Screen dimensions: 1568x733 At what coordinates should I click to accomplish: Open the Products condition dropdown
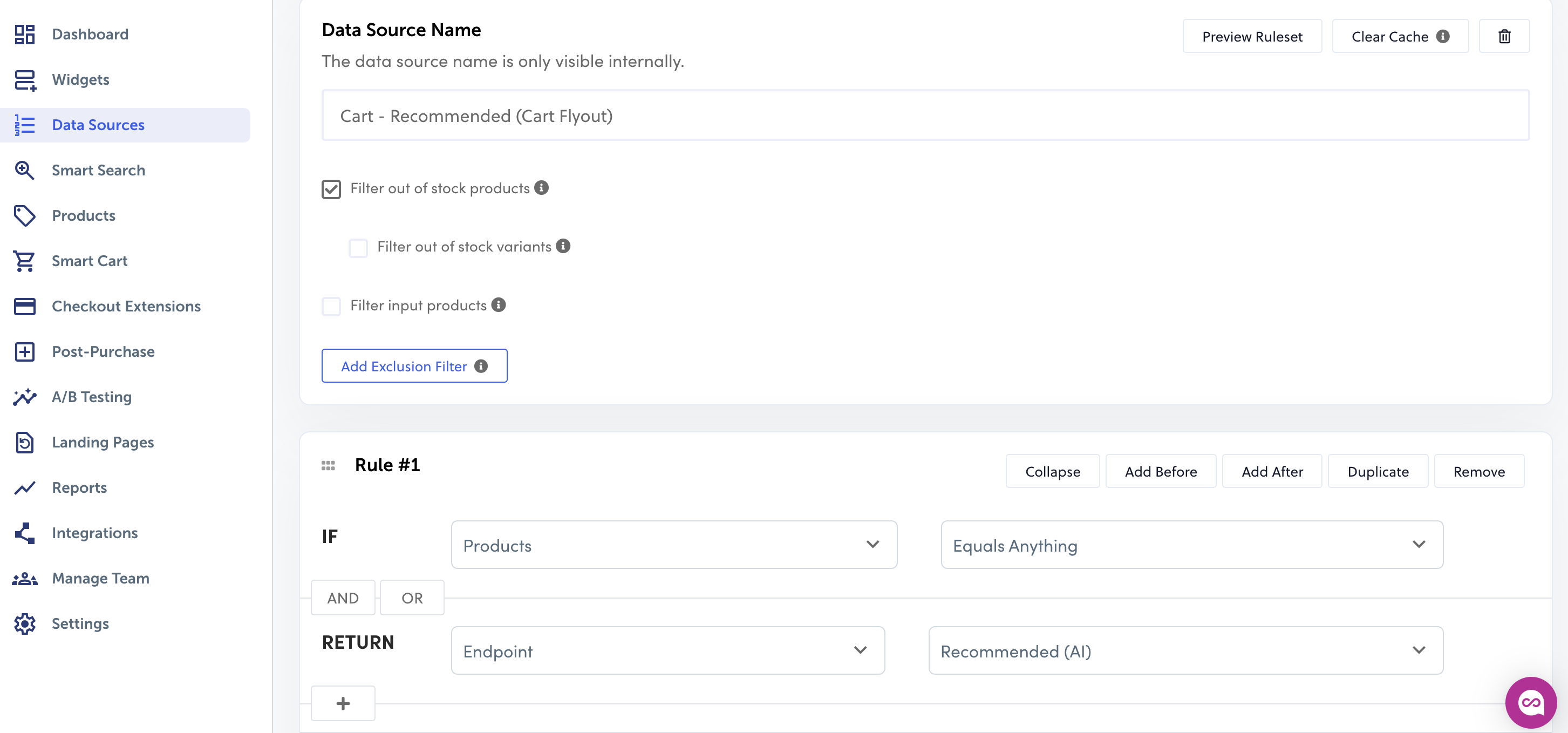[673, 545]
